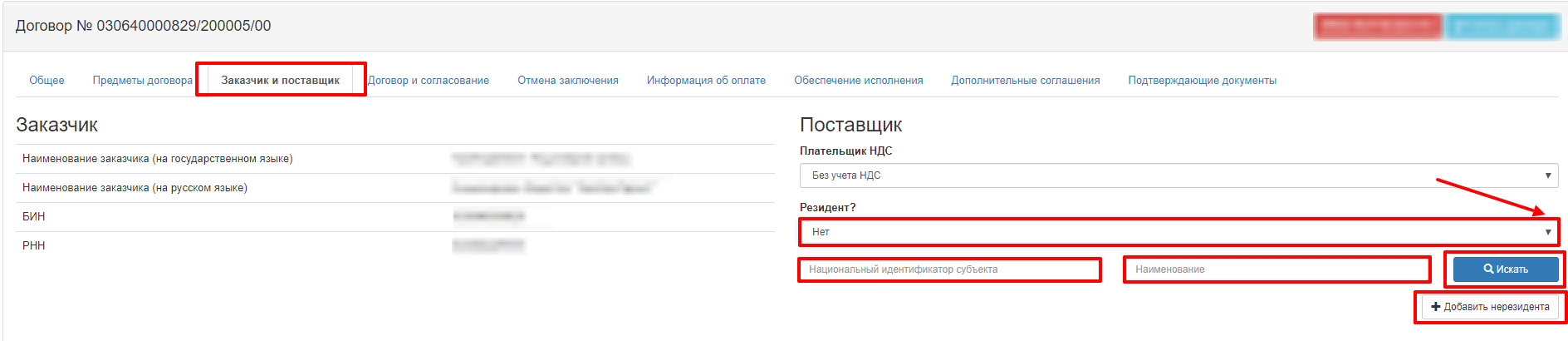
Task: Open the Общее tab
Action: pos(47,81)
